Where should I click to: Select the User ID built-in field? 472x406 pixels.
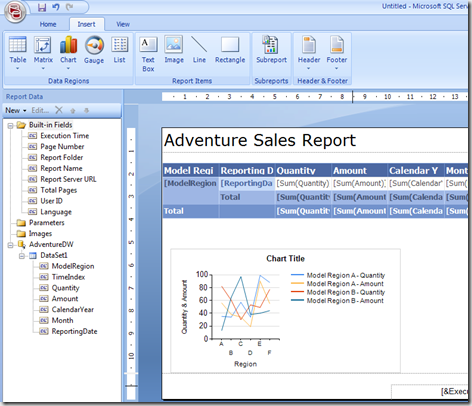pyautogui.click(x=51, y=201)
